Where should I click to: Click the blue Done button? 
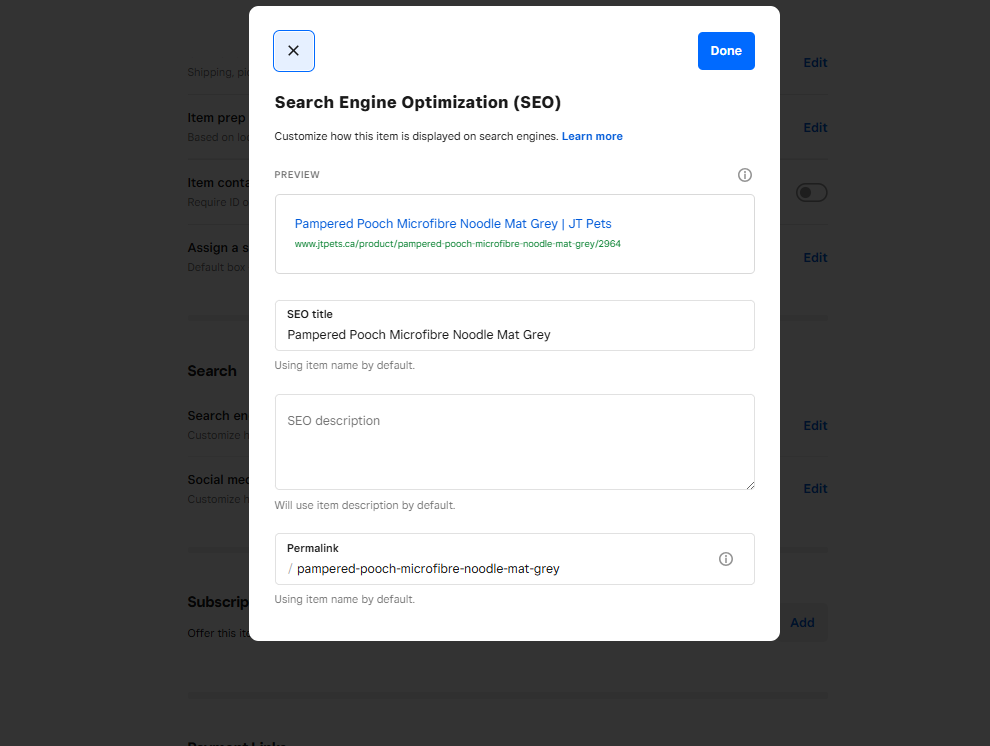726,51
